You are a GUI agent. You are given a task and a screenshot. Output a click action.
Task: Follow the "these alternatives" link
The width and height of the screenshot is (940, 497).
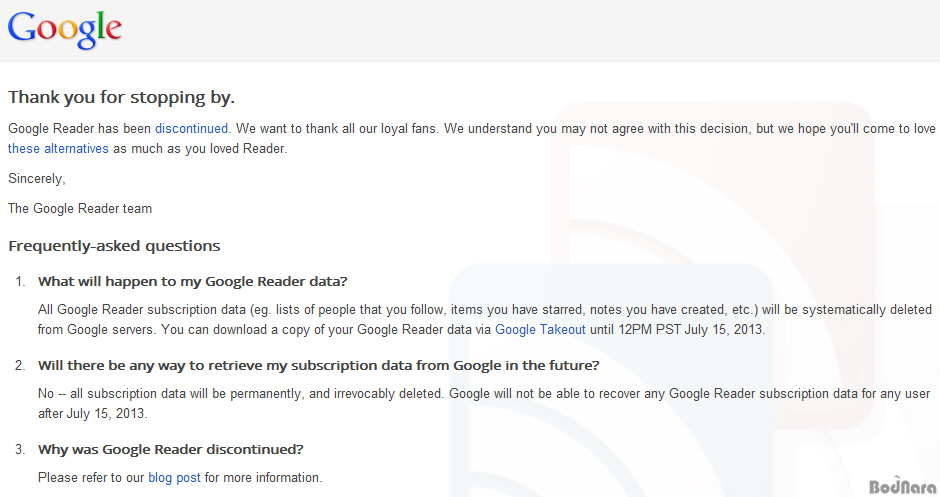click(58, 149)
